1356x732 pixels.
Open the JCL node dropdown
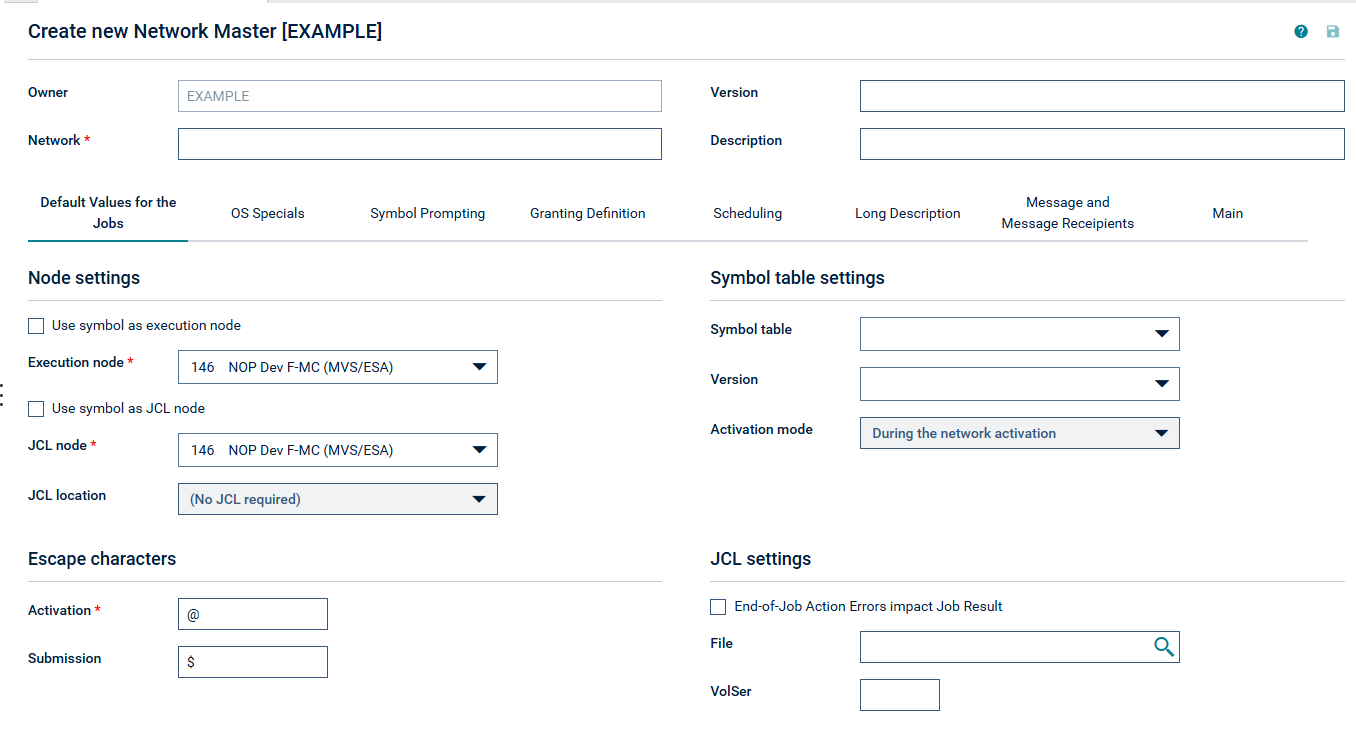(338, 450)
